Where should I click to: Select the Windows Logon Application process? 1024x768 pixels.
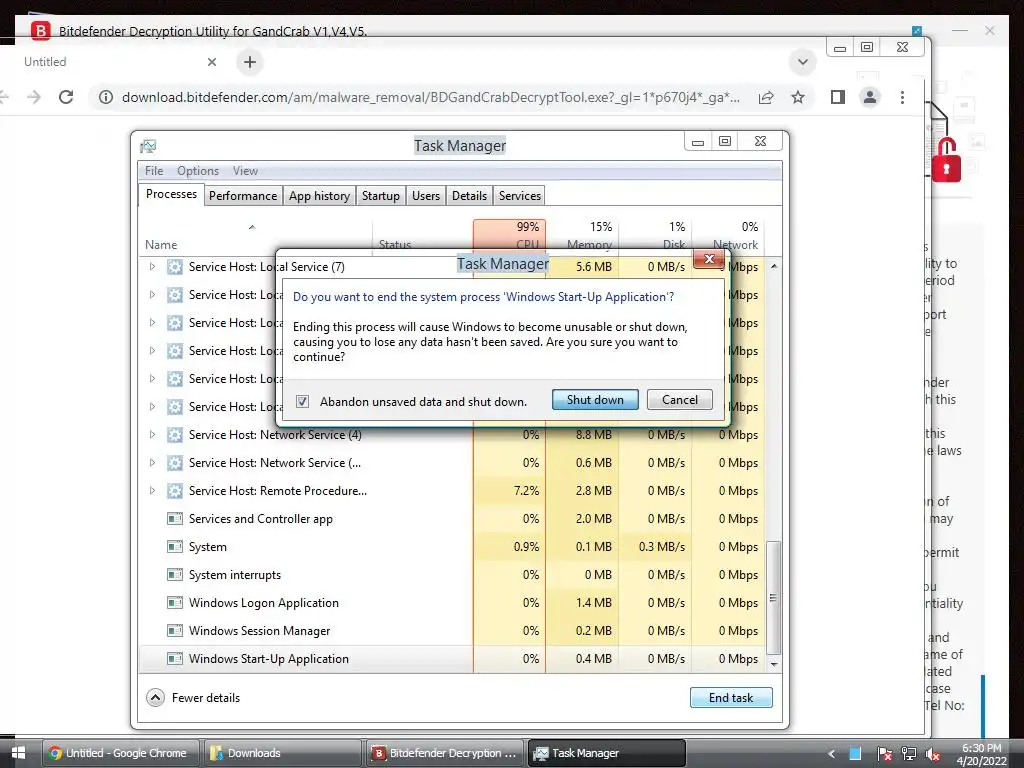click(x=452, y=603)
